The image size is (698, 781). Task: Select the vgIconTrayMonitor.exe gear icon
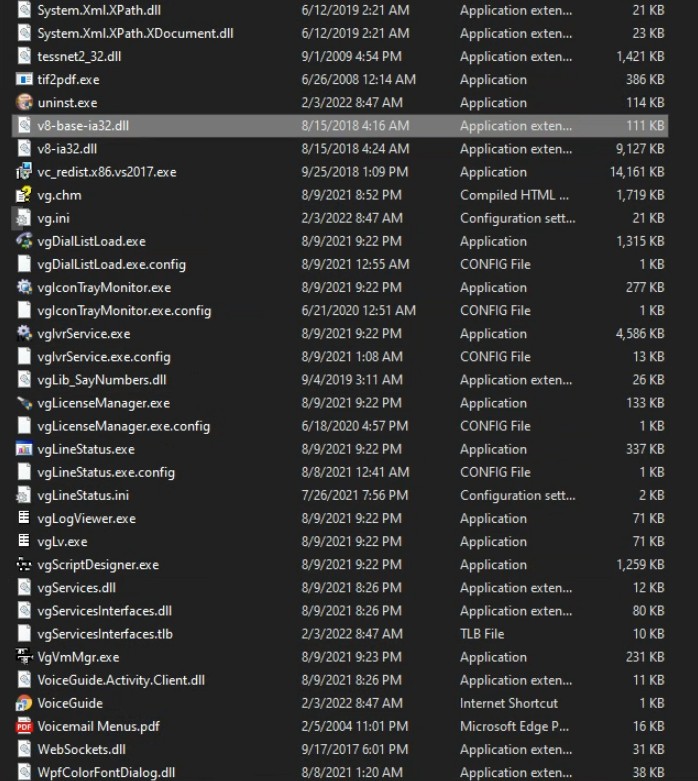tap(24, 287)
